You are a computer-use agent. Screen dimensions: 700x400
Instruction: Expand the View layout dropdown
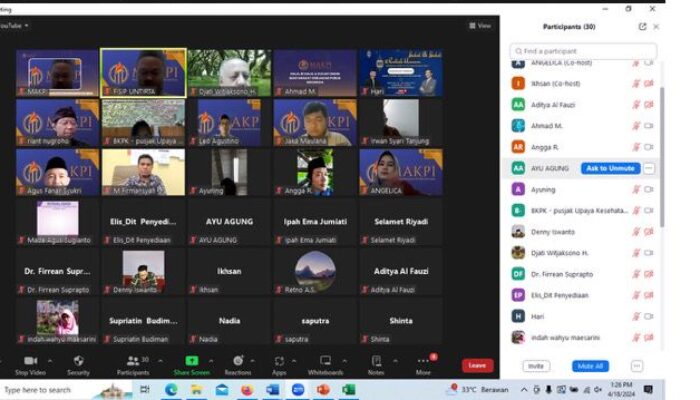480,25
